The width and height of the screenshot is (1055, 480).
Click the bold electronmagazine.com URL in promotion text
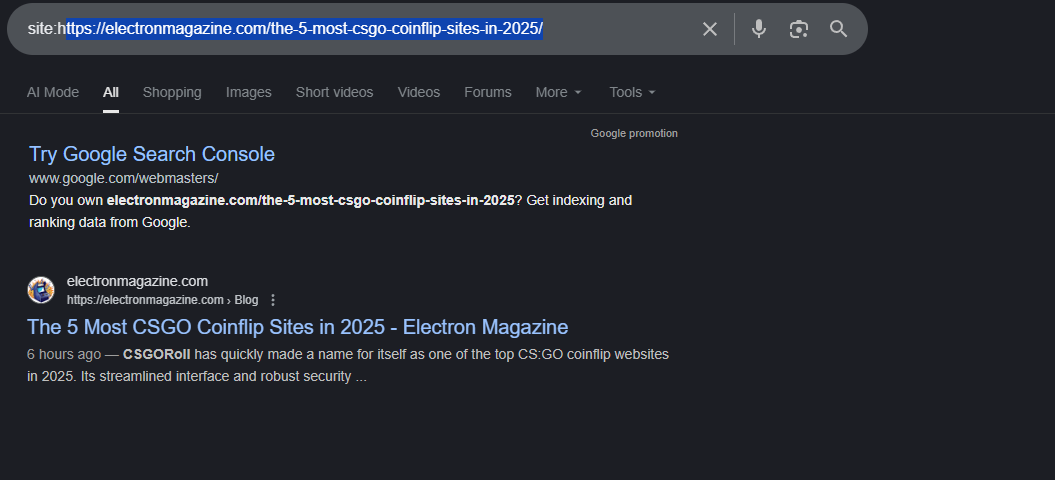click(311, 200)
